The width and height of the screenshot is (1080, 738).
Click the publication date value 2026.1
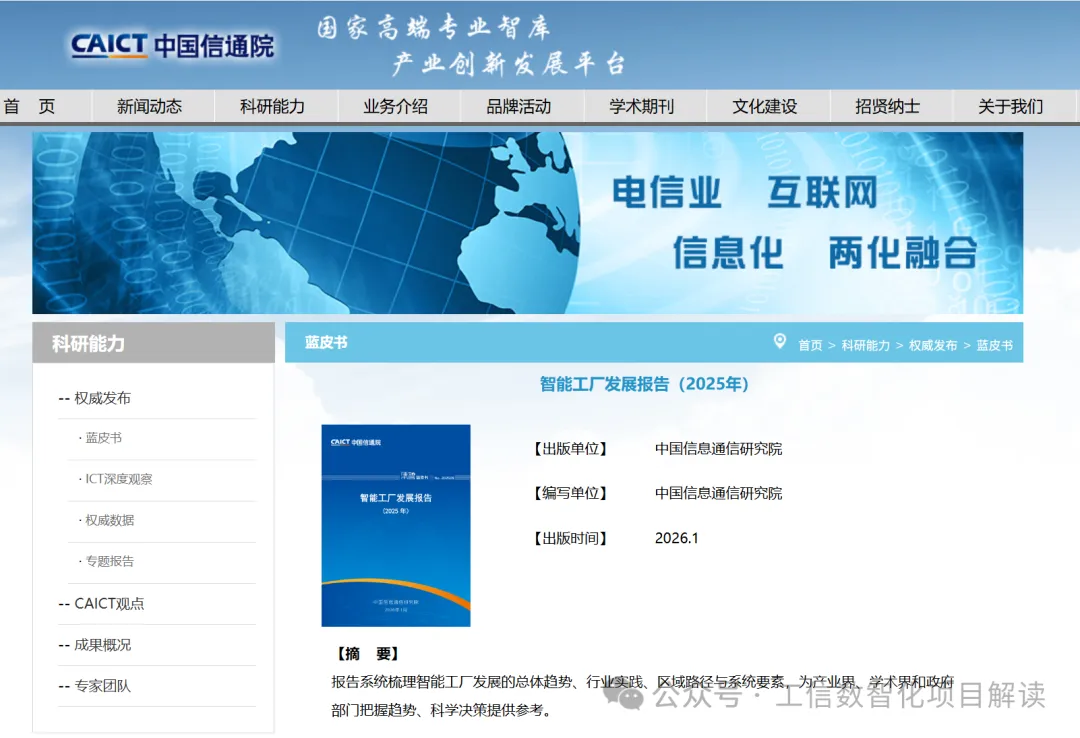point(676,538)
